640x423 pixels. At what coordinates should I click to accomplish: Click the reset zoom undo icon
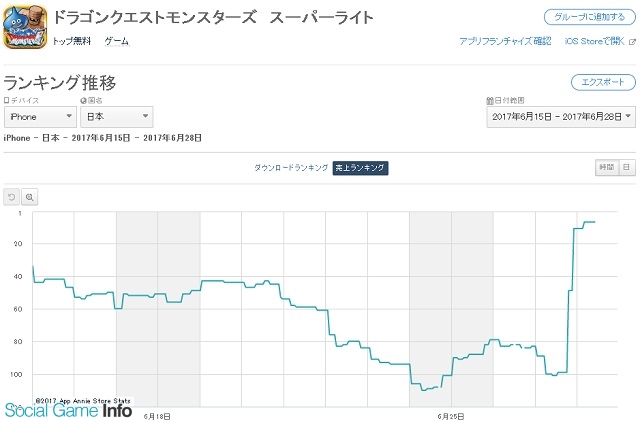pos(11,197)
